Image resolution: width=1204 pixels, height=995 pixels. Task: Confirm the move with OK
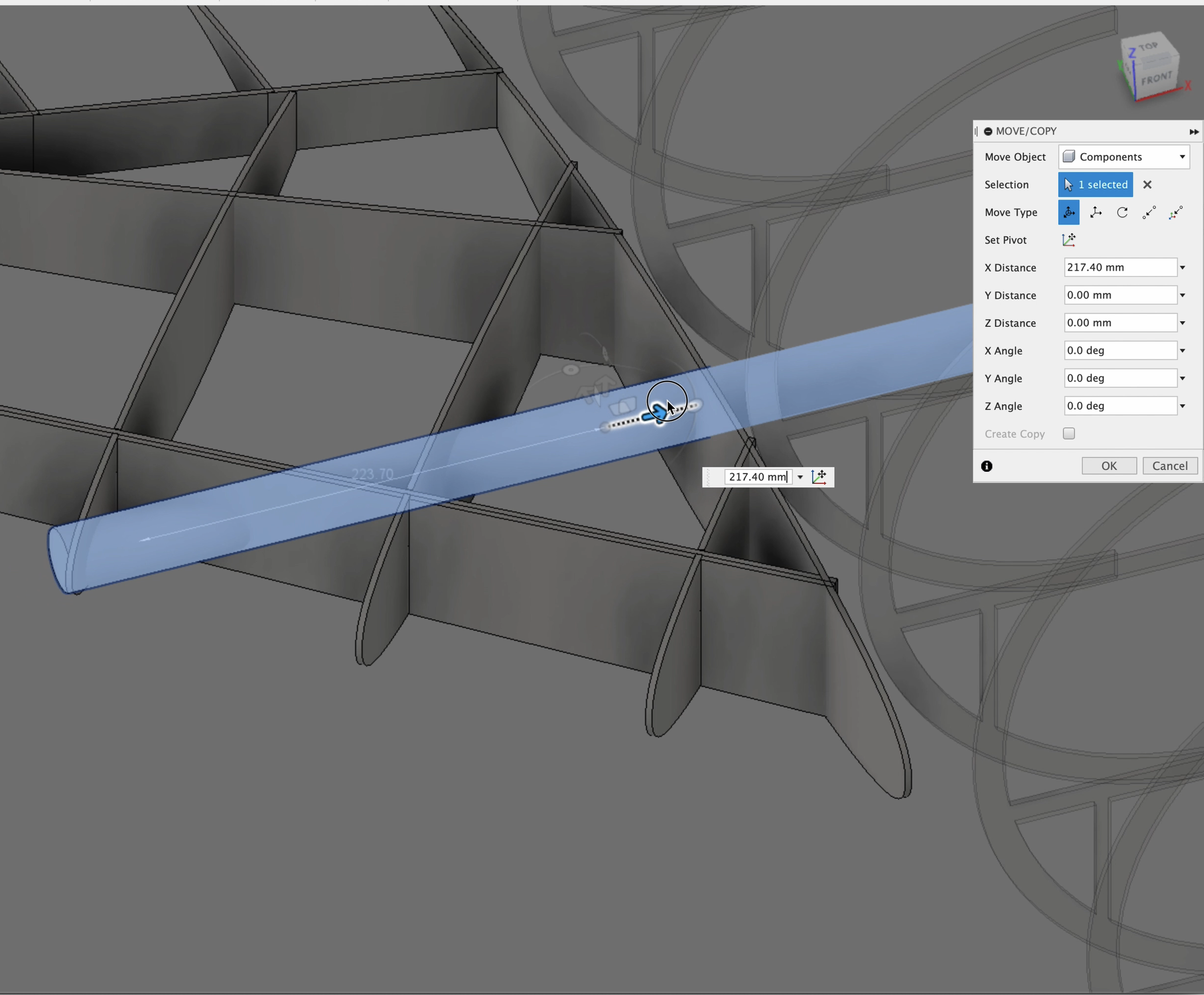tap(1108, 465)
